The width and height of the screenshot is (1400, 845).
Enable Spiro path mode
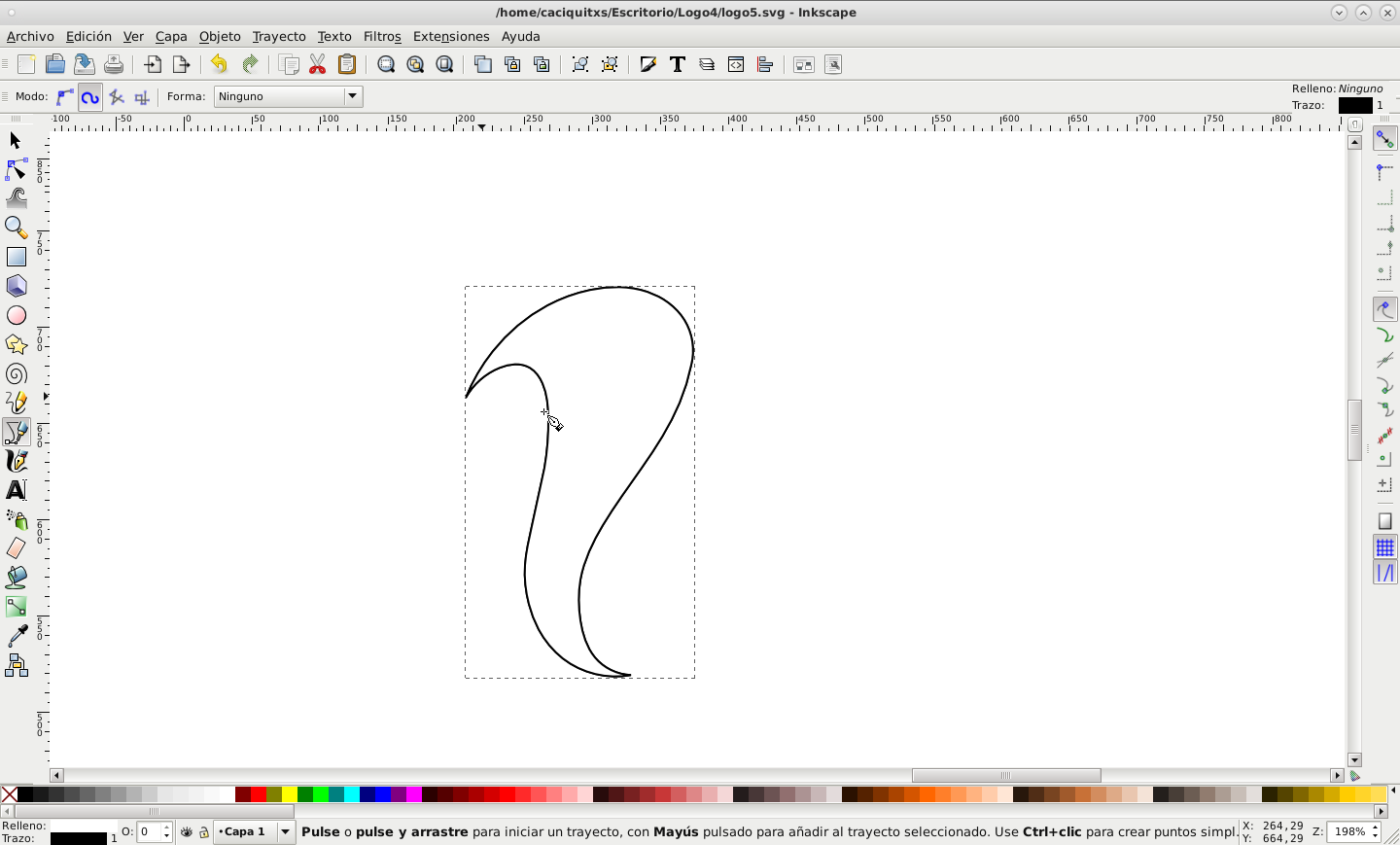90,97
